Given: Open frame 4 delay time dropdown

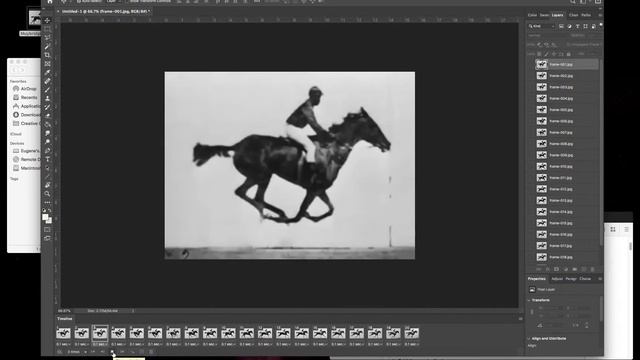Looking at the screenshot, I should tap(118, 344).
